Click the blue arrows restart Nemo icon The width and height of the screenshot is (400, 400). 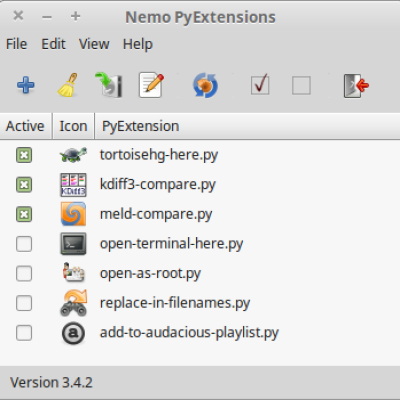coord(205,85)
